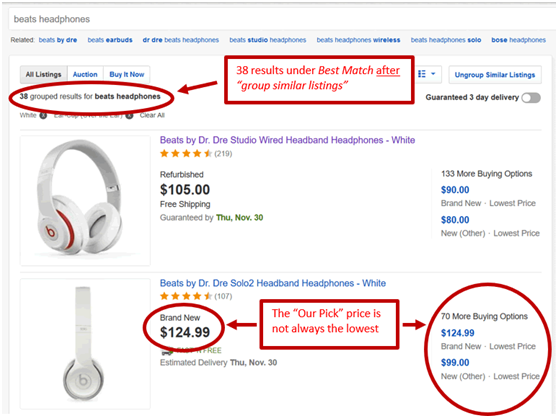The image size is (558, 418).
Task: Switch to the Auction tab
Action: 85,74
